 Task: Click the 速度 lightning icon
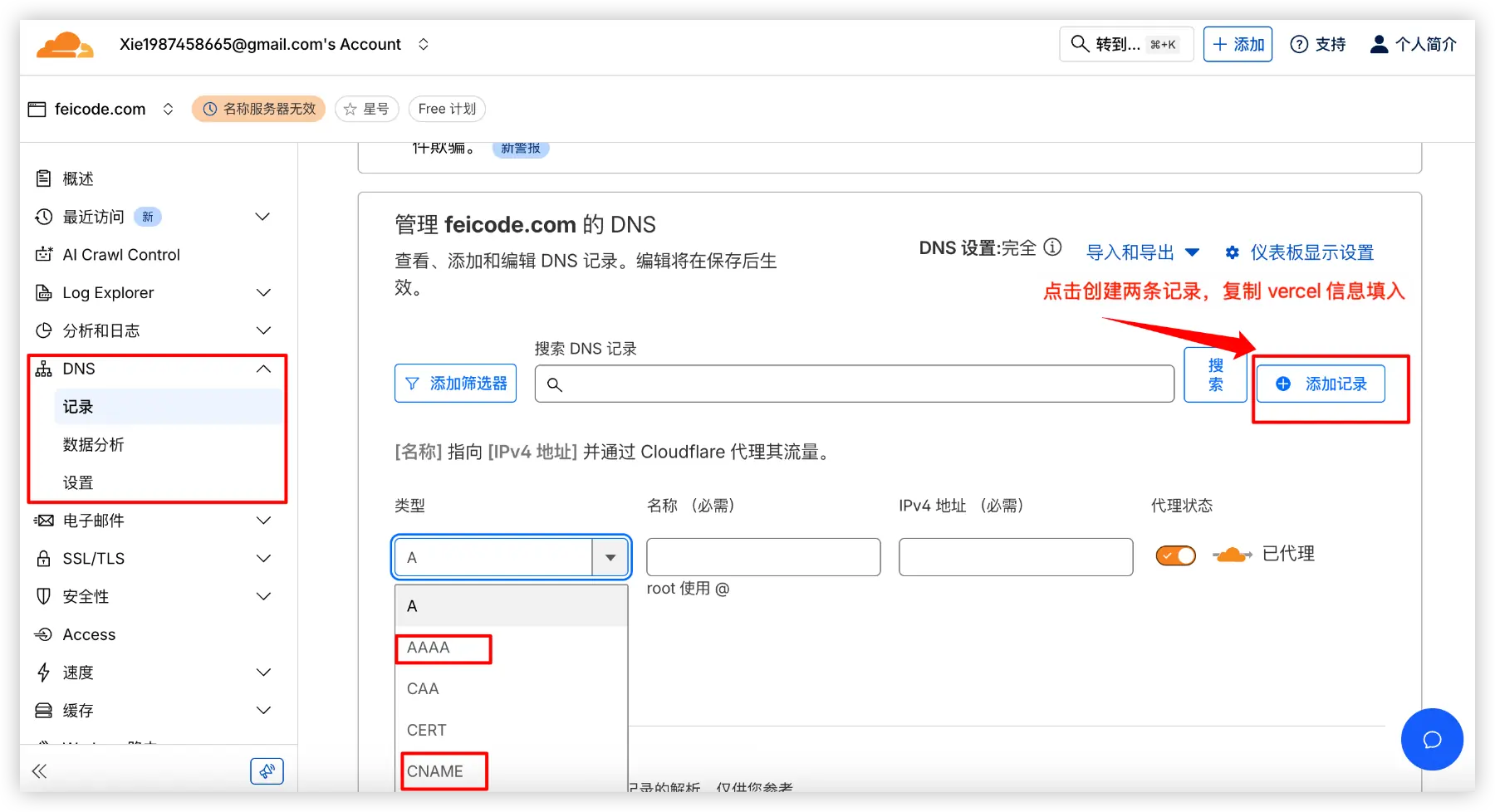[x=44, y=673]
